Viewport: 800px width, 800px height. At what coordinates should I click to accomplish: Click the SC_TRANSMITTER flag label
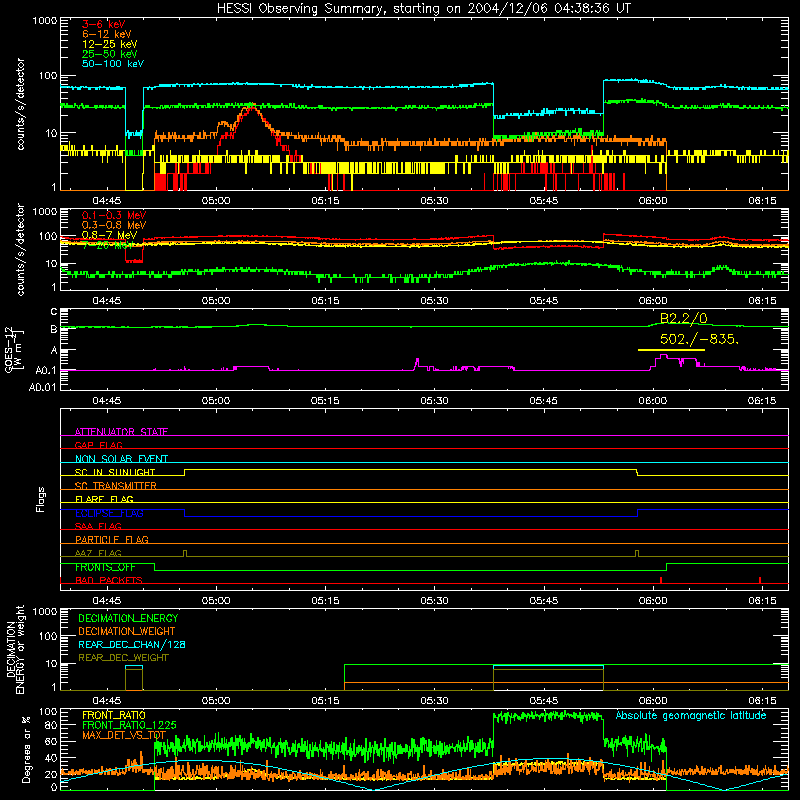[x=116, y=486]
